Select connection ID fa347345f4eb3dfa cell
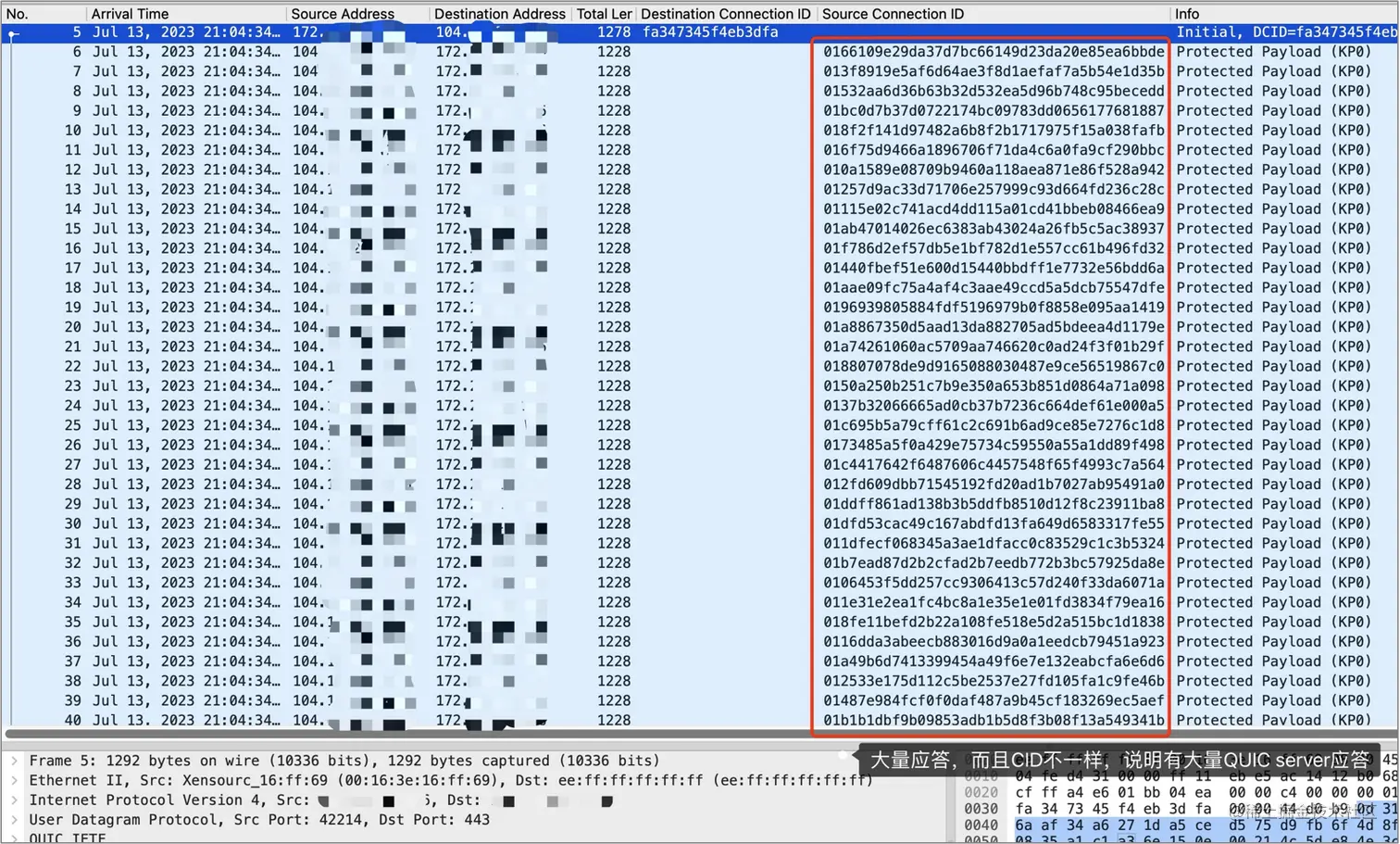1400x844 pixels. [x=710, y=32]
